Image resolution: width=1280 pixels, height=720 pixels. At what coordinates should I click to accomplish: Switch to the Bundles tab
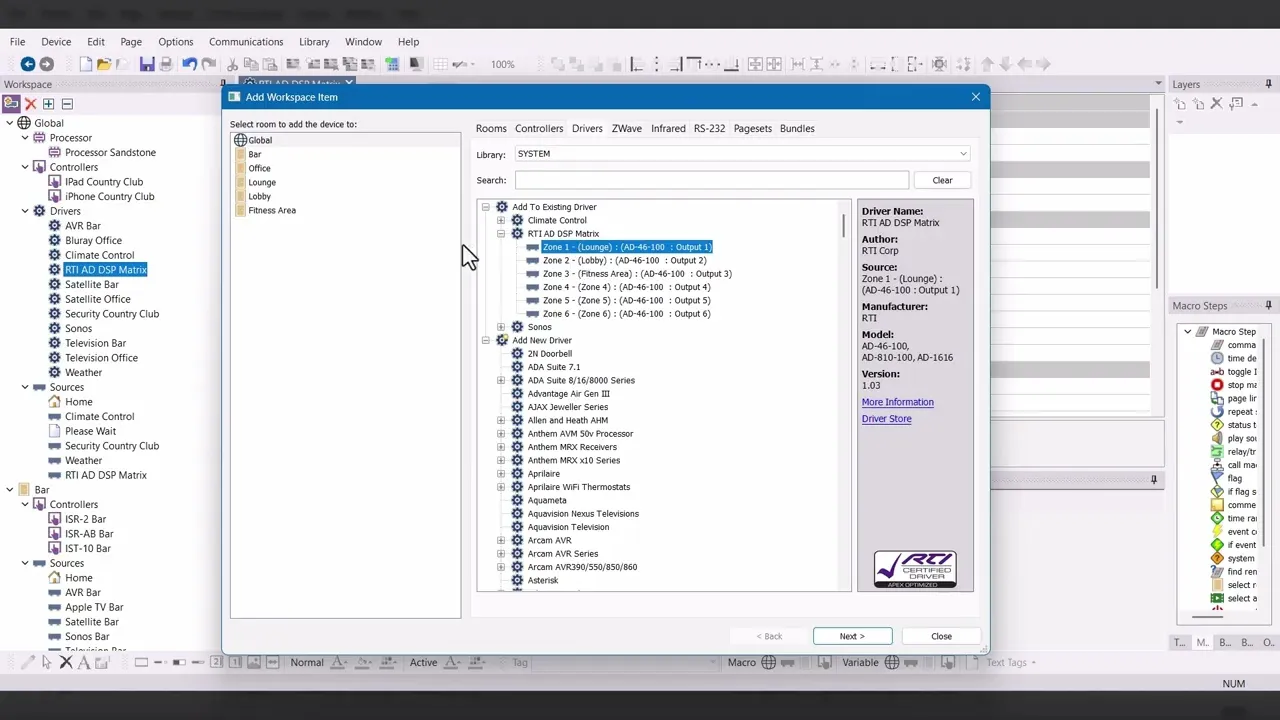click(797, 128)
